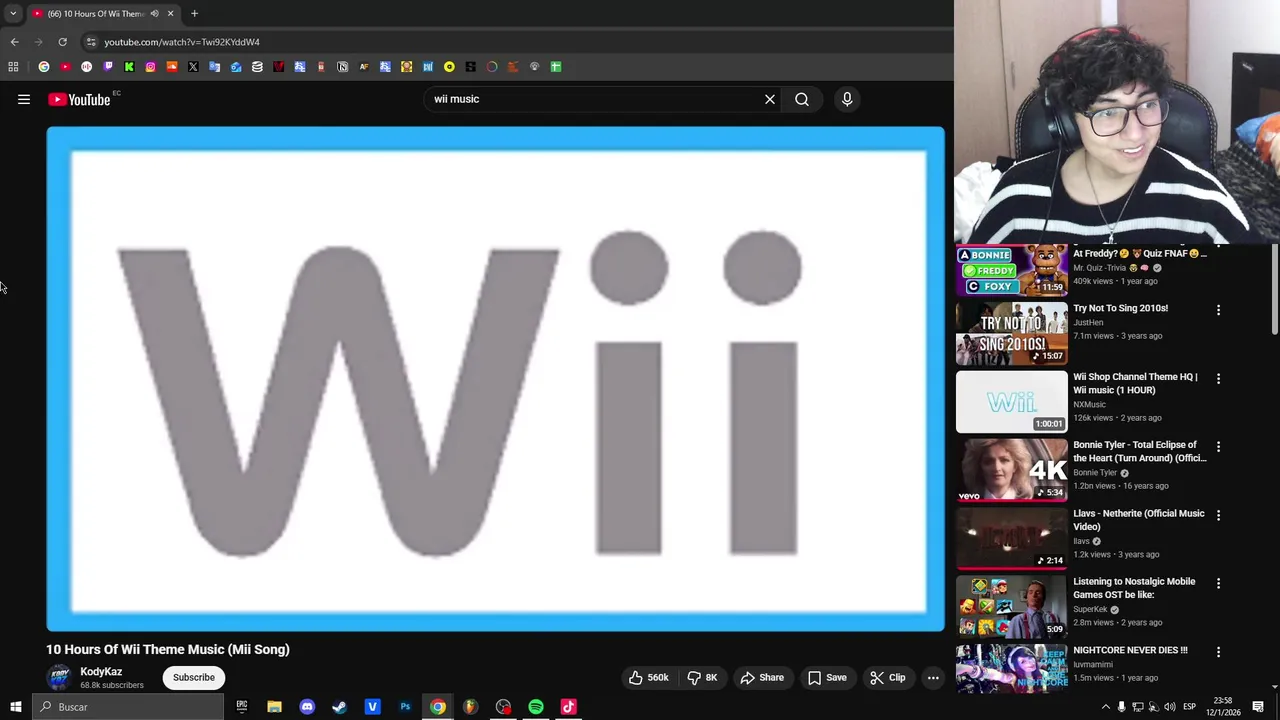
Task: Open options for Bonnie Tyler video
Action: pos(1218,446)
